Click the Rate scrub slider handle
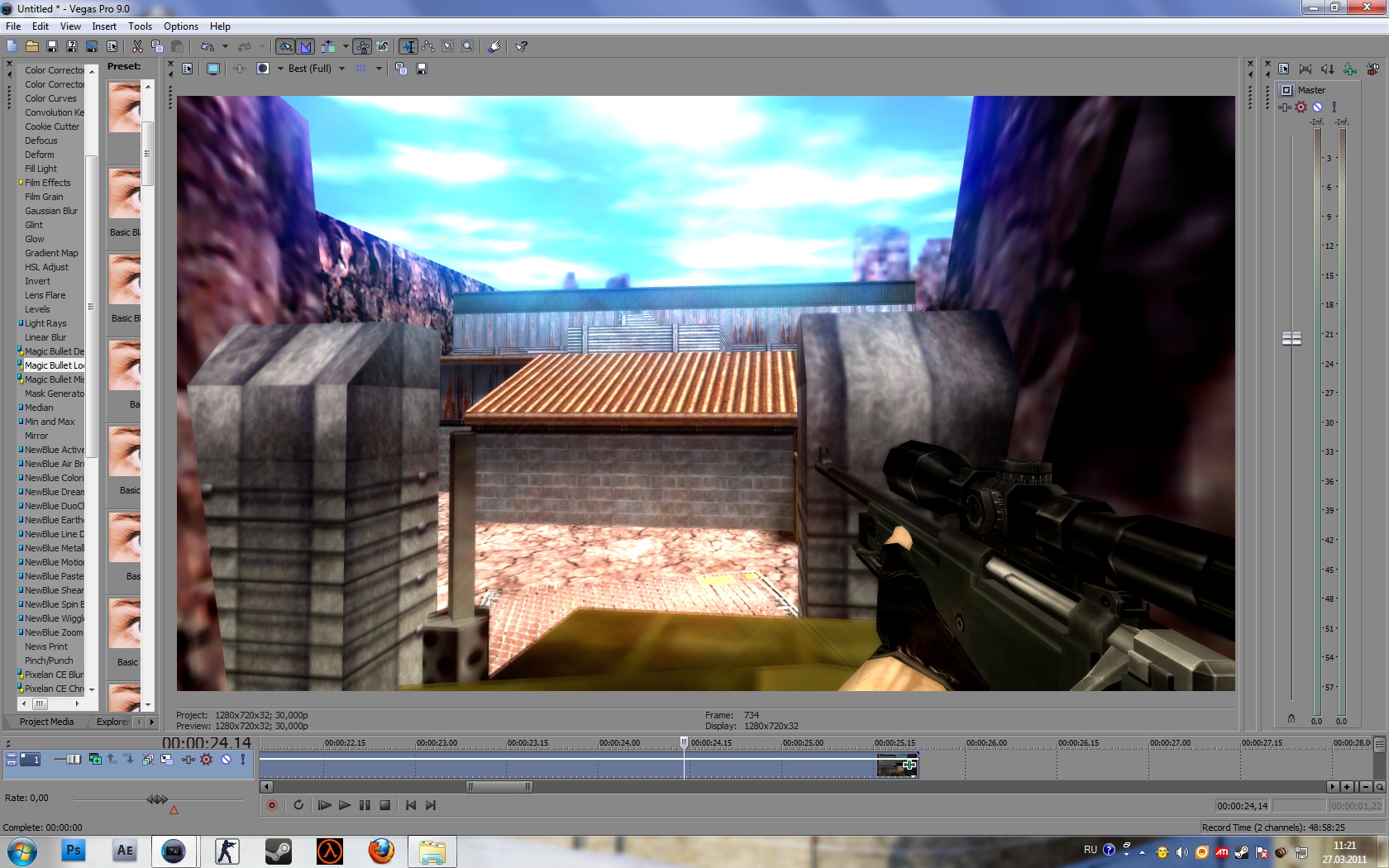 [157, 799]
